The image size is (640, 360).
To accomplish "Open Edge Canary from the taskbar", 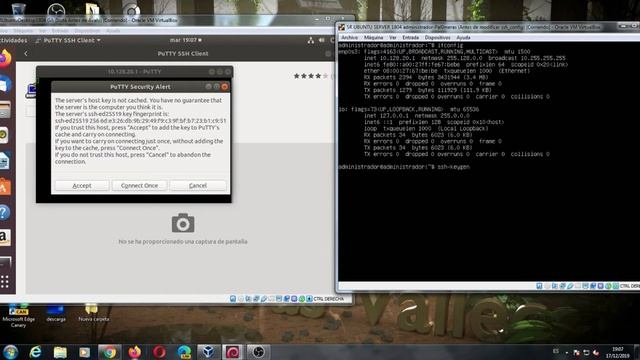I will (184, 352).
